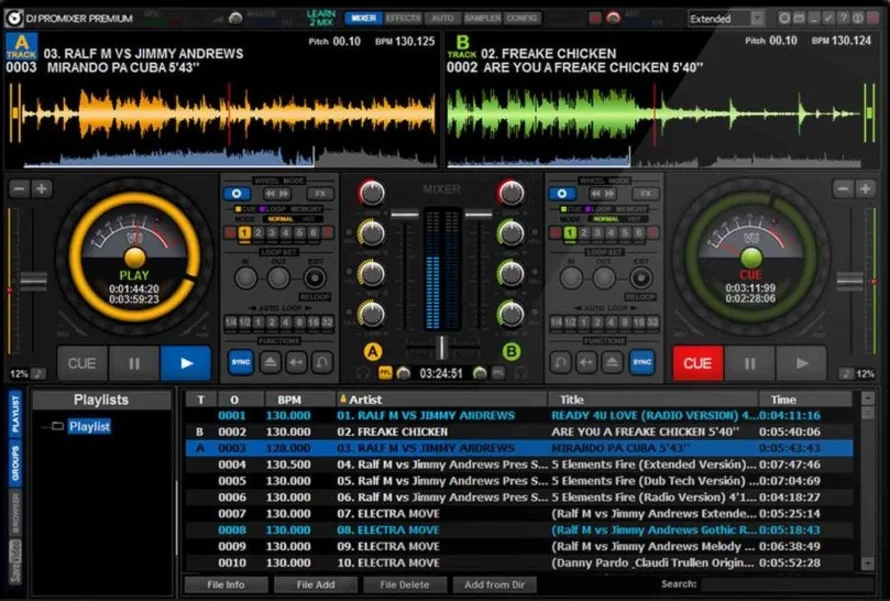Click channel B gain knob

point(511,193)
